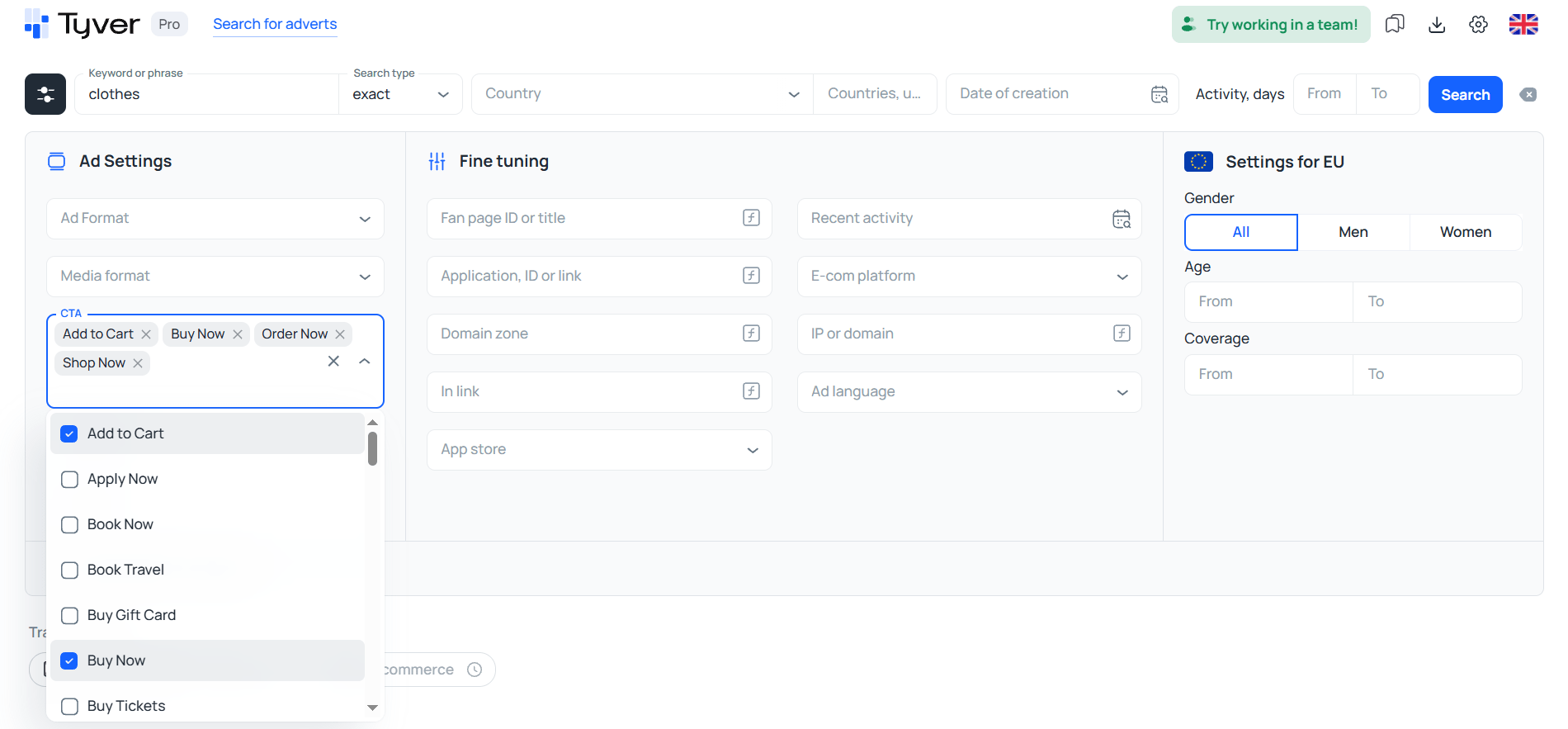The width and height of the screenshot is (1568, 729).
Task: Open the App store dropdown
Action: [x=599, y=450]
